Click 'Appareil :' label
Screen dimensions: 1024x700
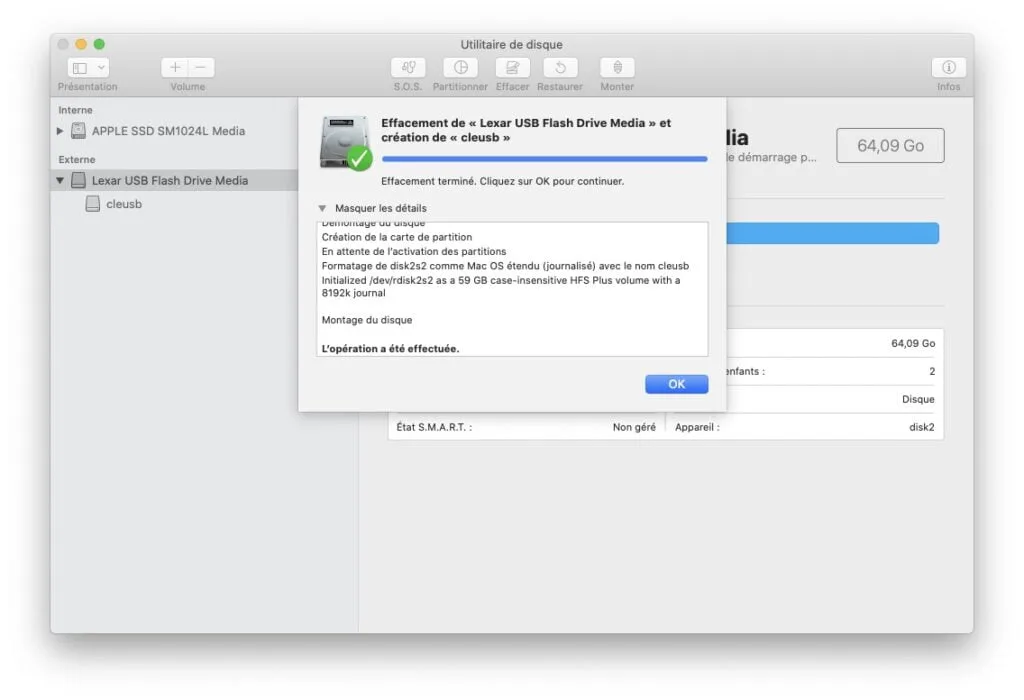tap(697, 427)
